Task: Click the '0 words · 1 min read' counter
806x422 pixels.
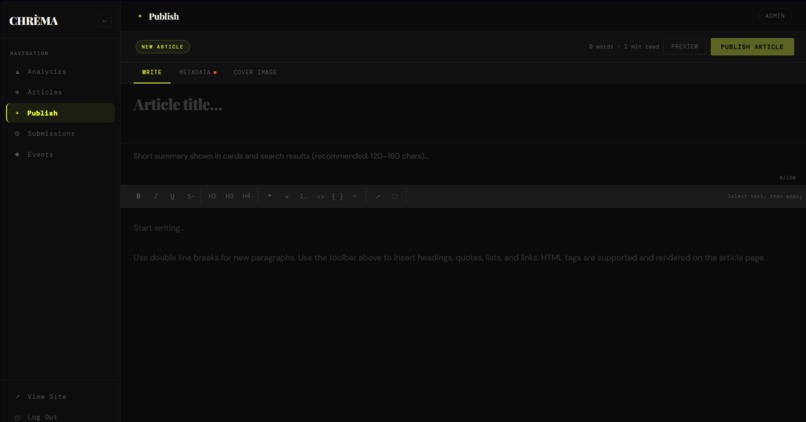Action: pyautogui.click(x=624, y=47)
